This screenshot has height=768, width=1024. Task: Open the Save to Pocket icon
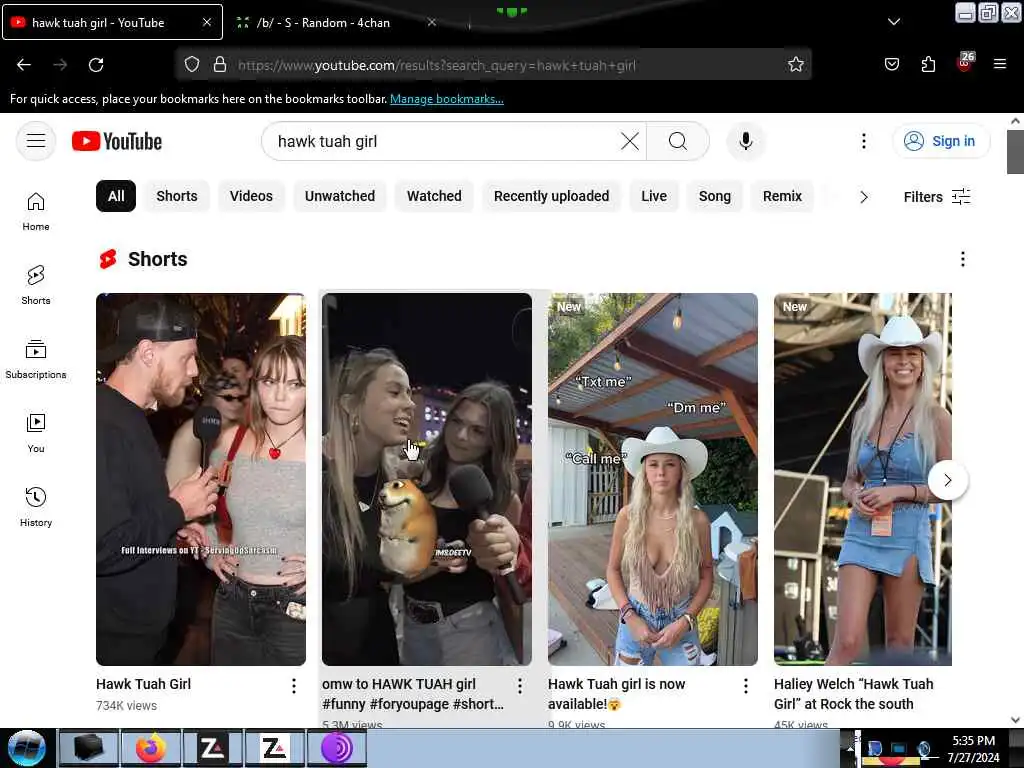tap(891, 64)
